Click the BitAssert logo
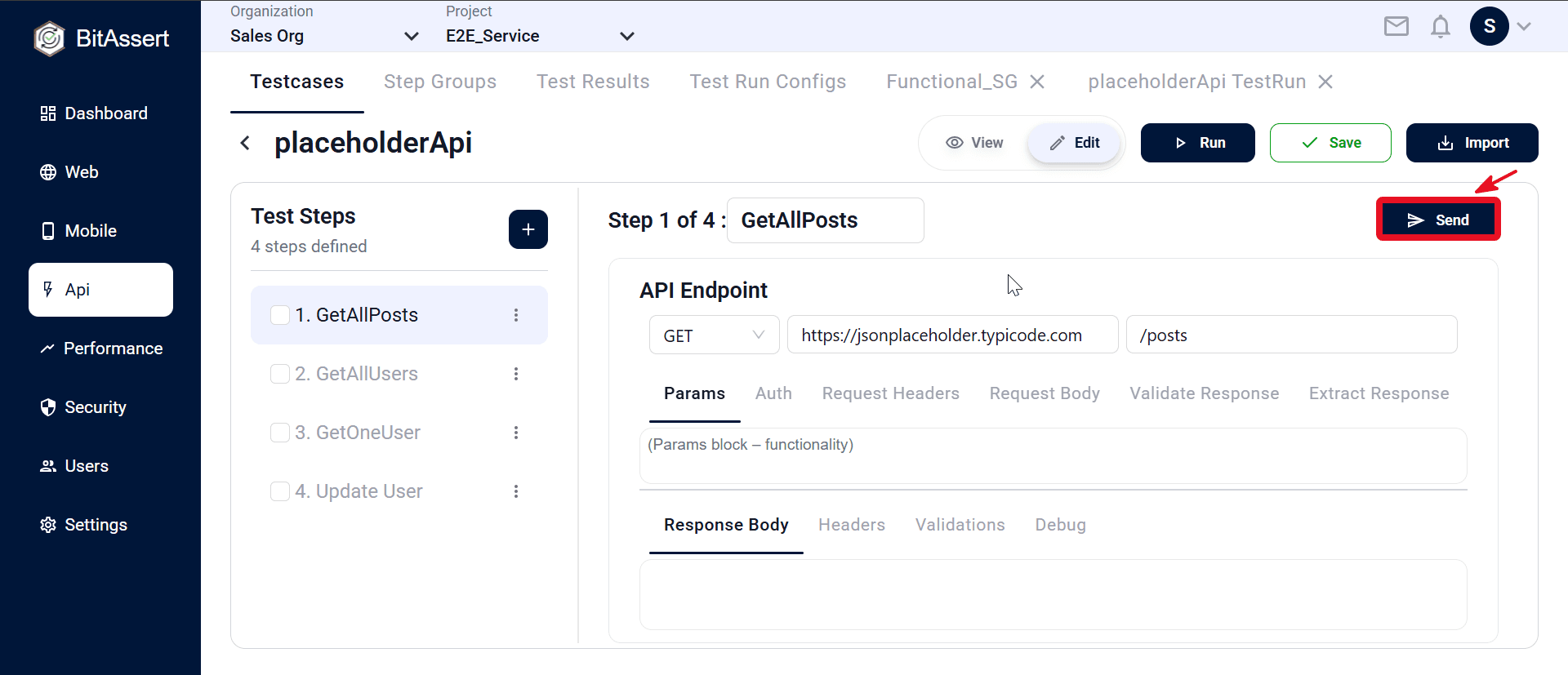This screenshot has height=675, width=1568. click(x=101, y=38)
